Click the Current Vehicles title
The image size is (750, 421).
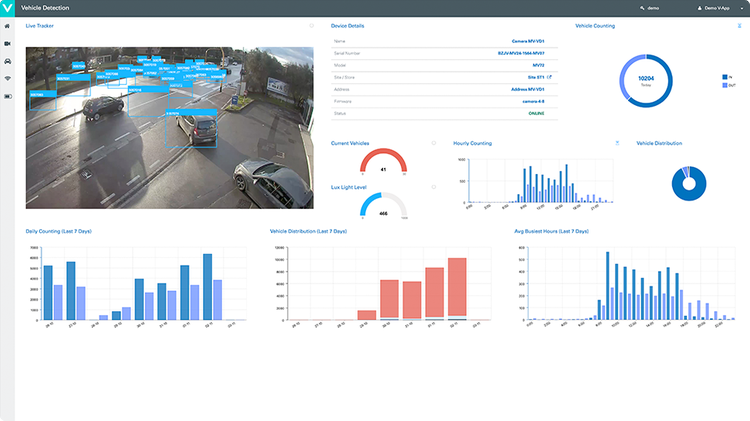(350, 143)
